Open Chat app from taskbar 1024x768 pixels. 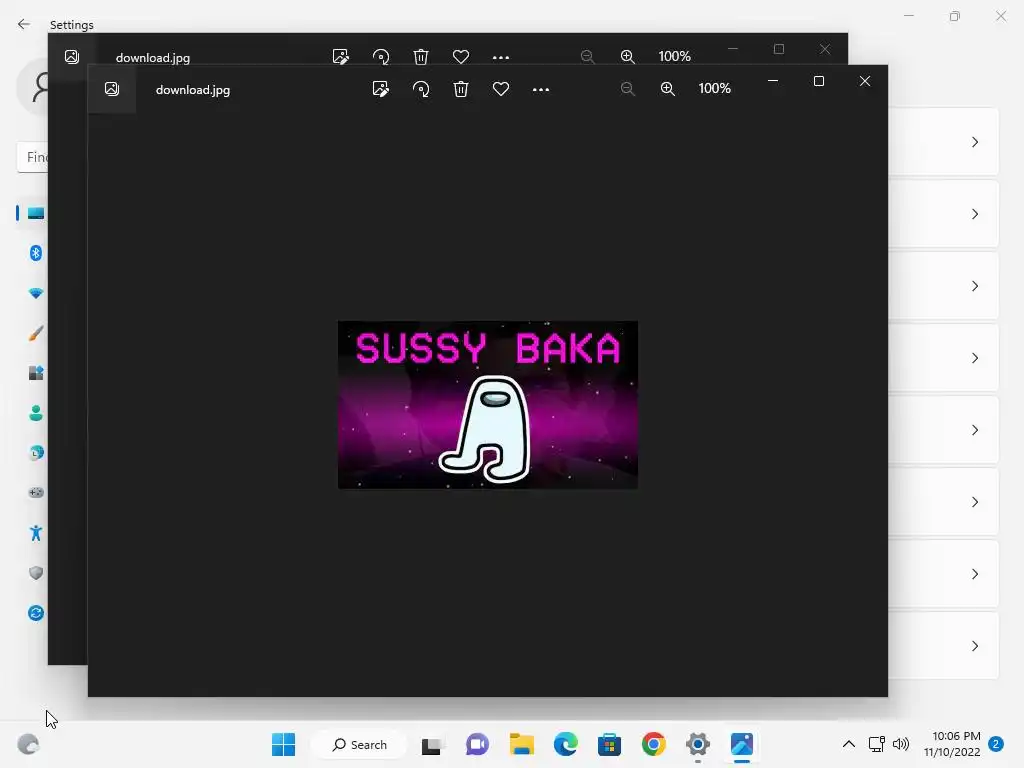point(477,744)
